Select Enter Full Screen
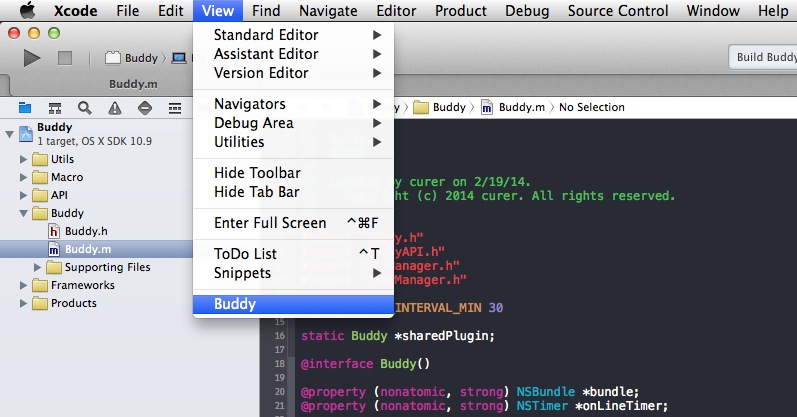The image size is (797, 417). (x=293, y=223)
